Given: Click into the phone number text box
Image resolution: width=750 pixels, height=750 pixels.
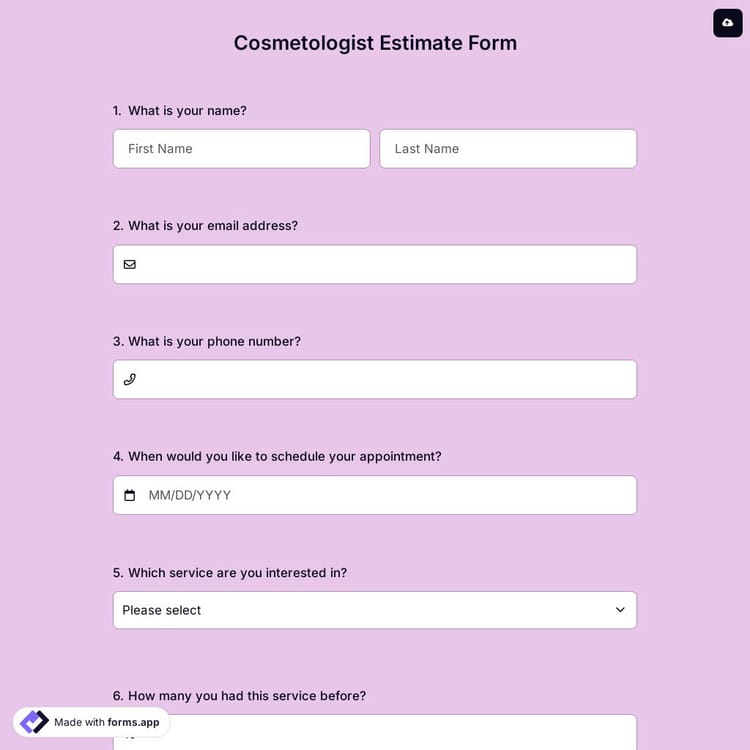Looking at the screenshot, I should coord(385,379).
